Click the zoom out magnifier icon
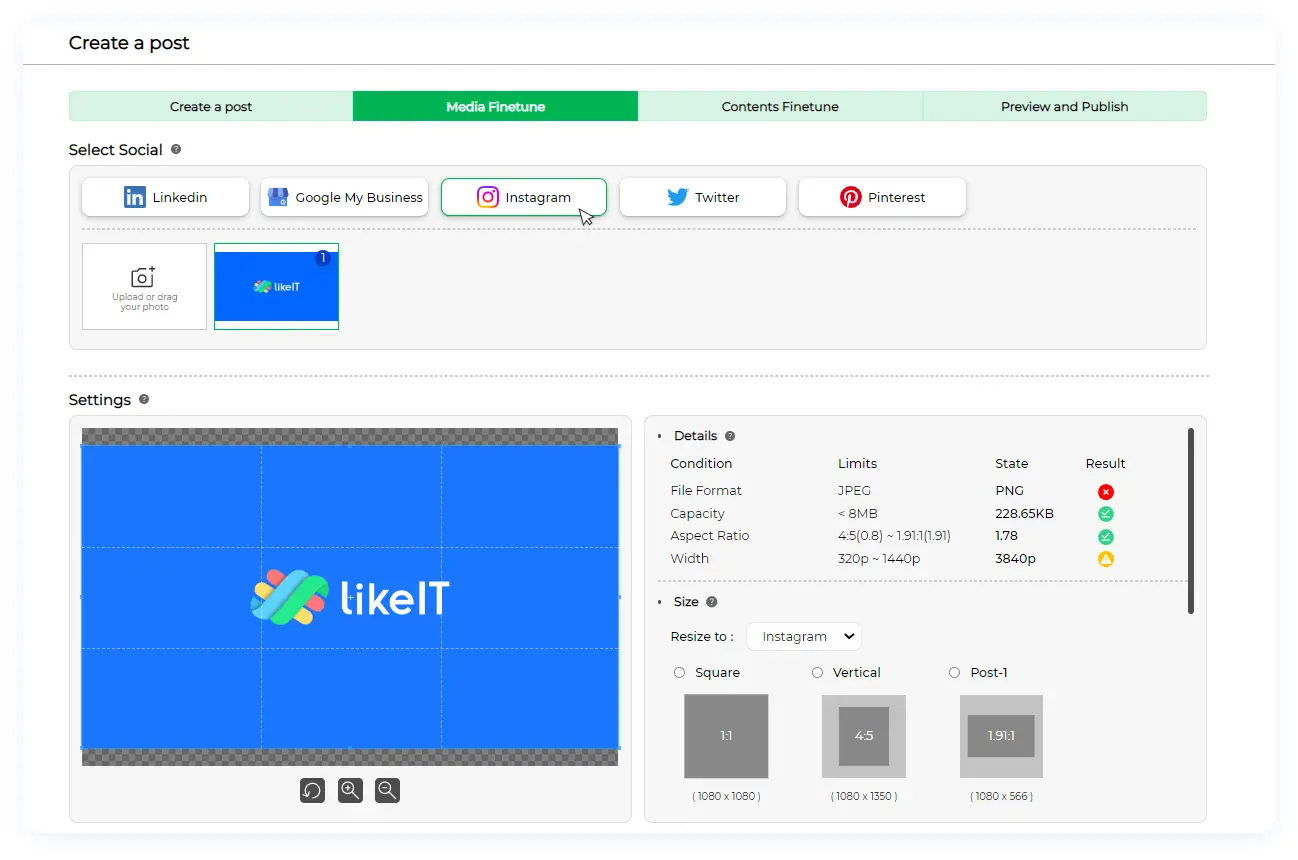The width and height of the screenshot is (1298, 860). tap(387, 791)
